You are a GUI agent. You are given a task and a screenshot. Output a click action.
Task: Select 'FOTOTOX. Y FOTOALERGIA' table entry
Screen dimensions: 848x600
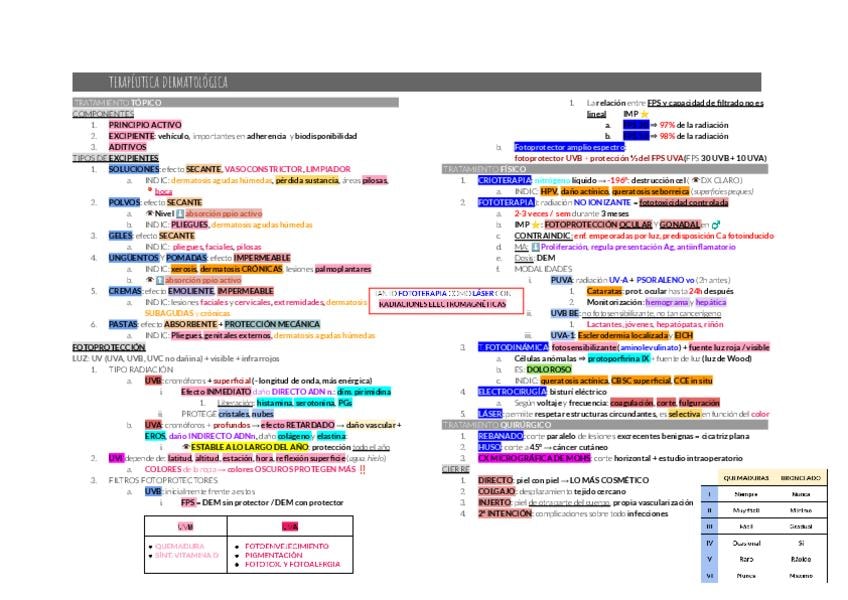(x=293, y=564)
